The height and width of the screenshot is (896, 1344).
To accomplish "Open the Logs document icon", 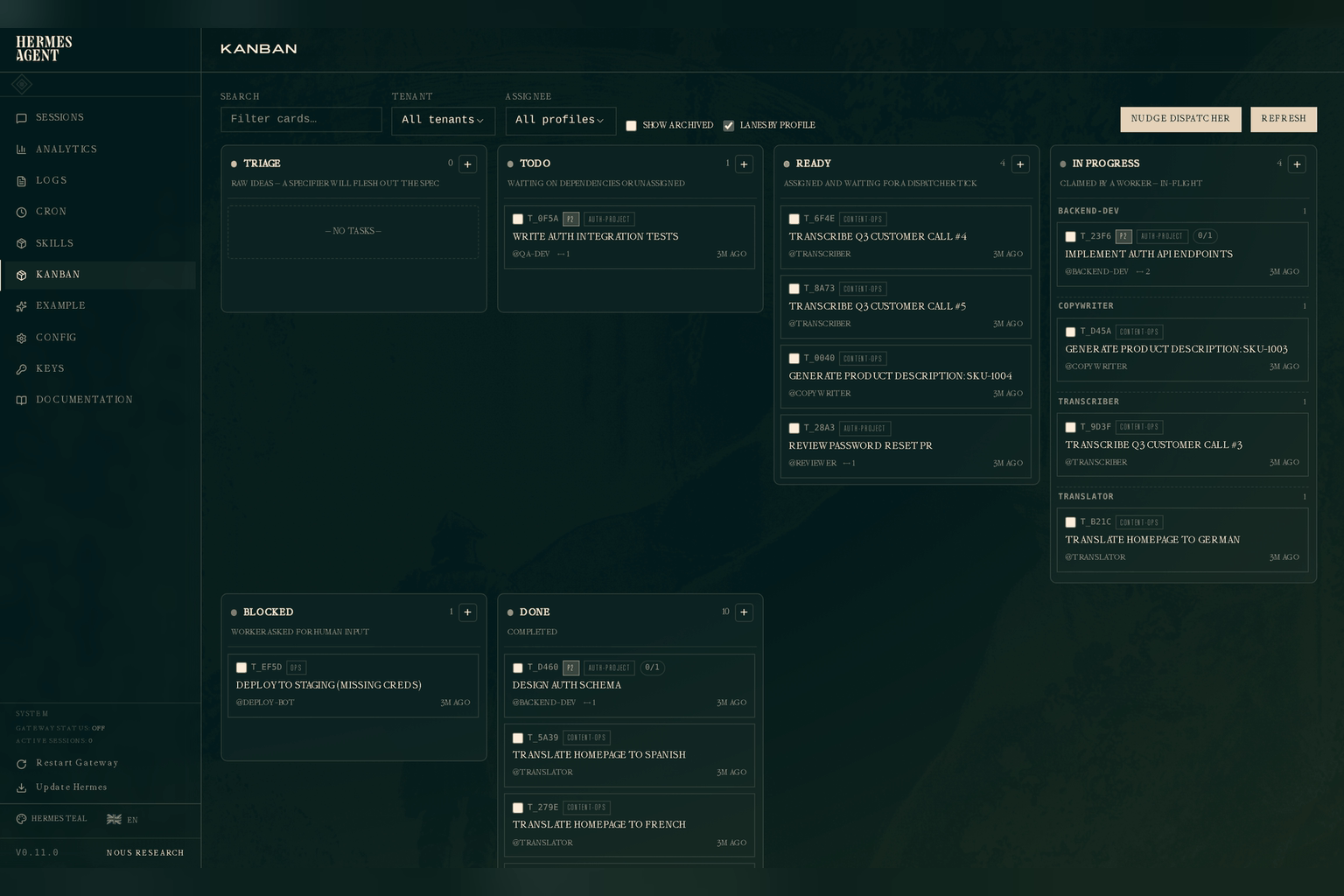I will pos(21,181).
